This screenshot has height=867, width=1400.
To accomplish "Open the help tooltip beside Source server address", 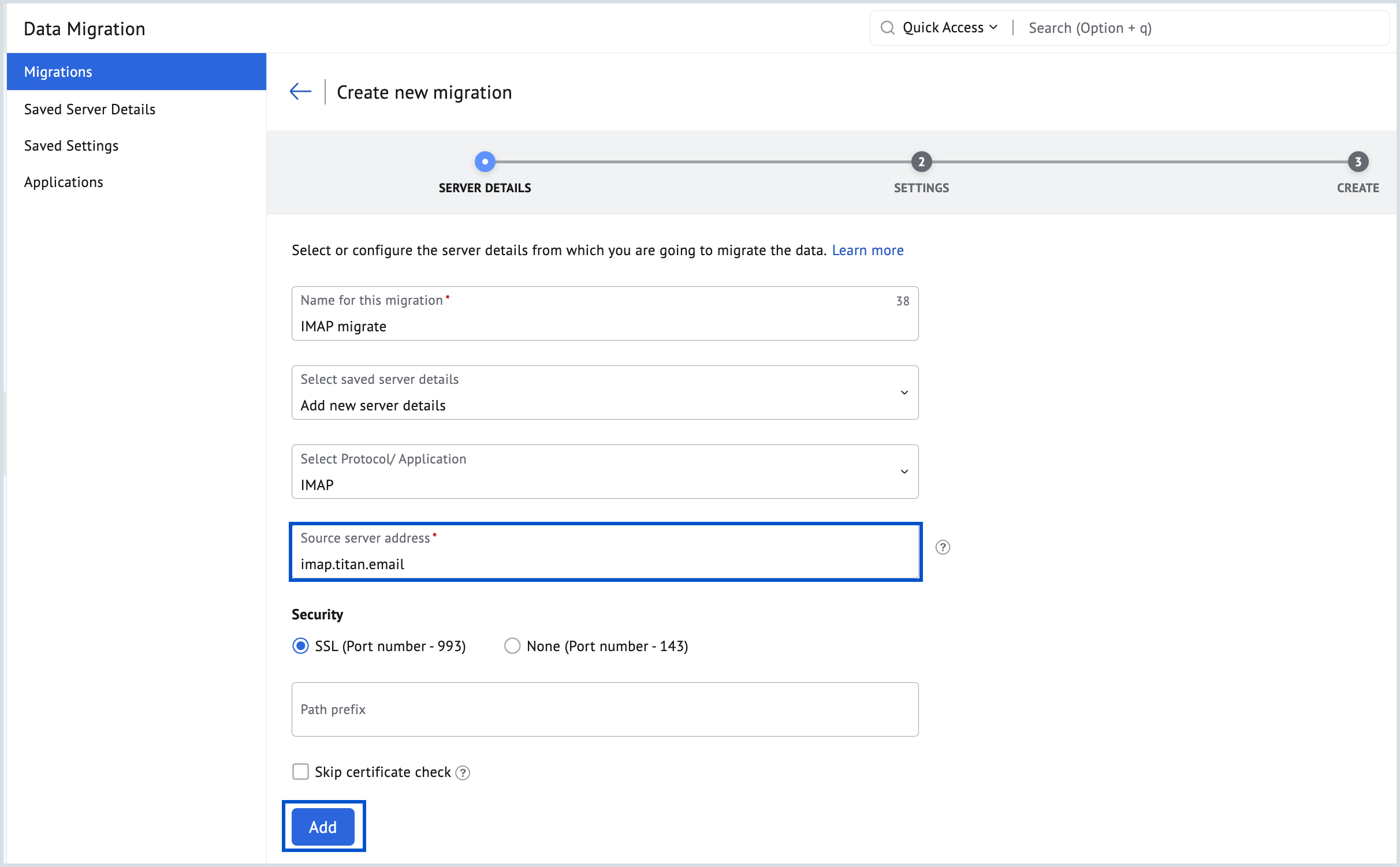I will (944, 547).
